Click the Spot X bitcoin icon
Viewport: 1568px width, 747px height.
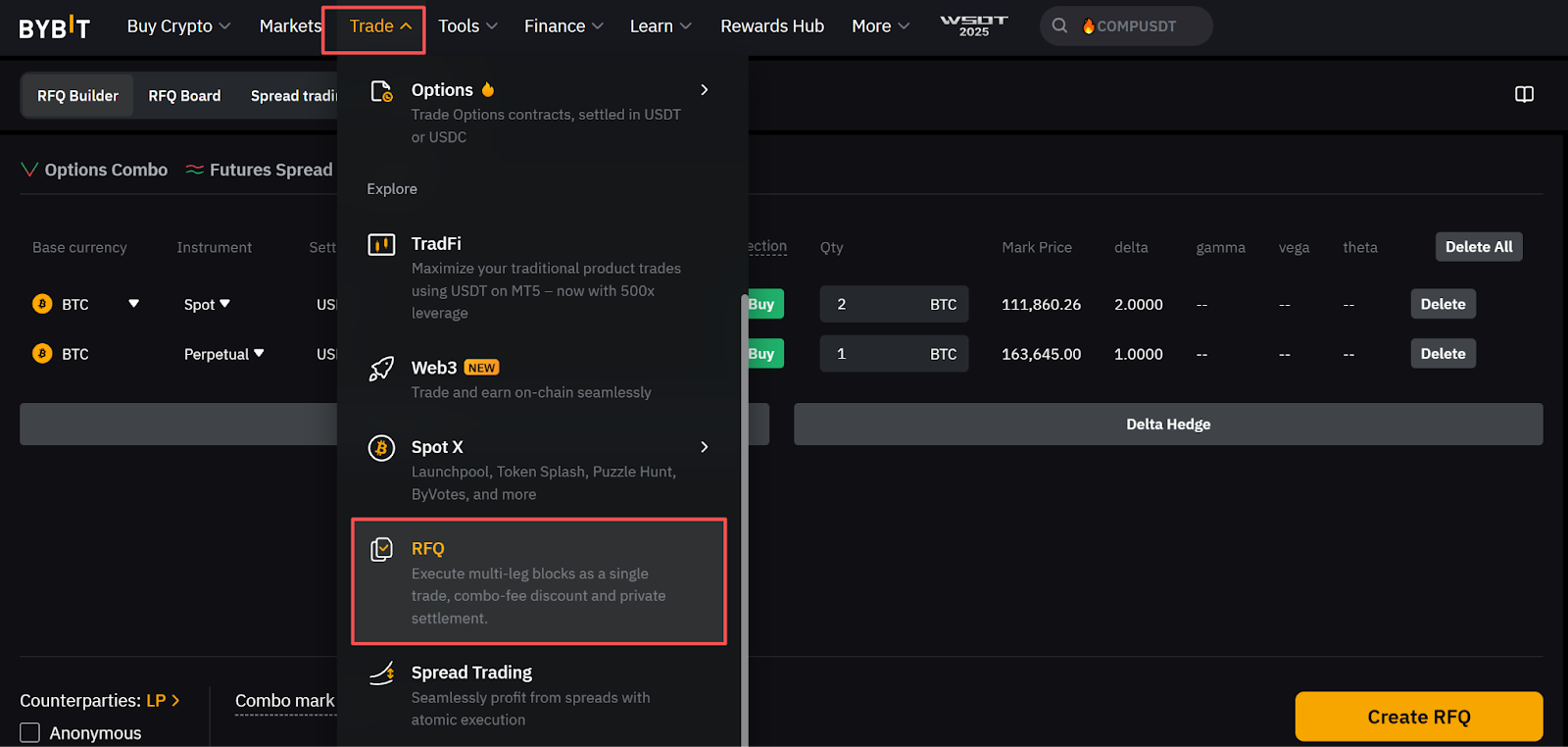point(381,448)
